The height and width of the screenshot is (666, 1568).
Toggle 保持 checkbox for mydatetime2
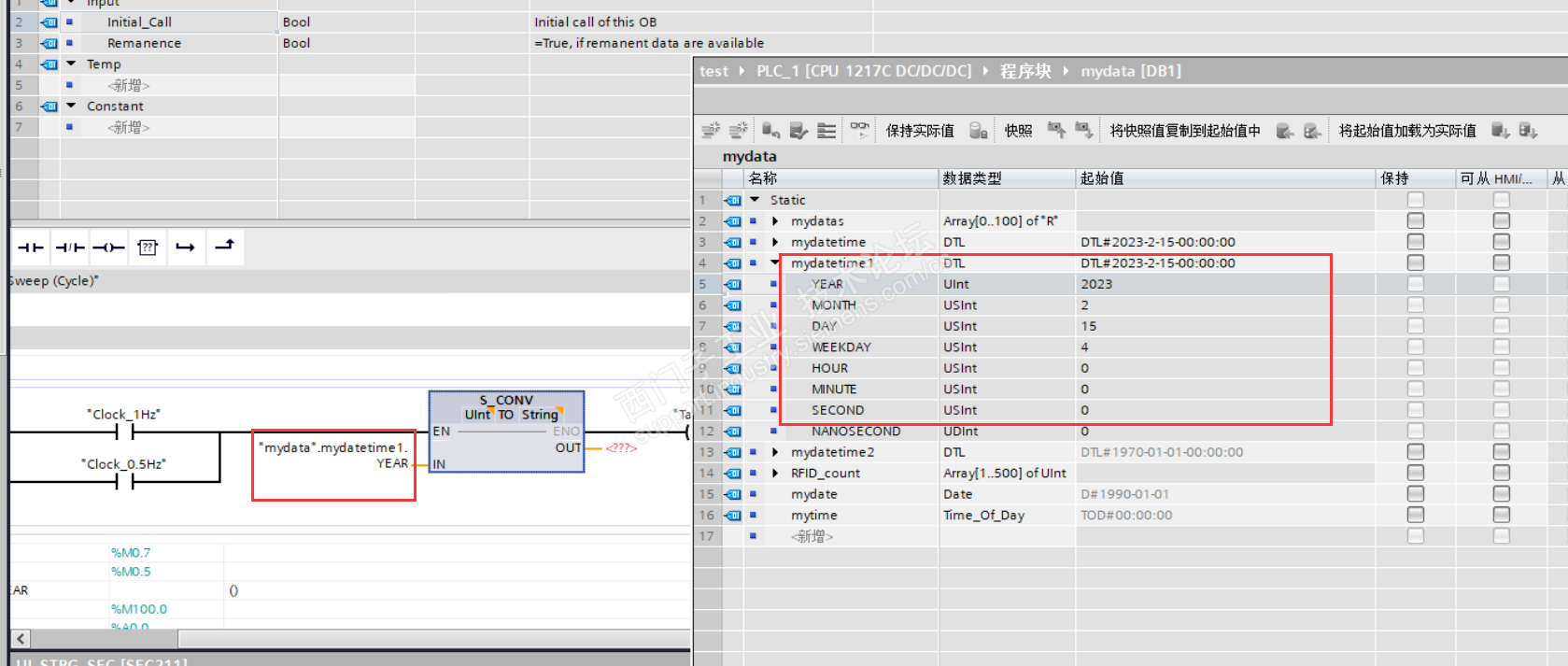coord(1416,452)
